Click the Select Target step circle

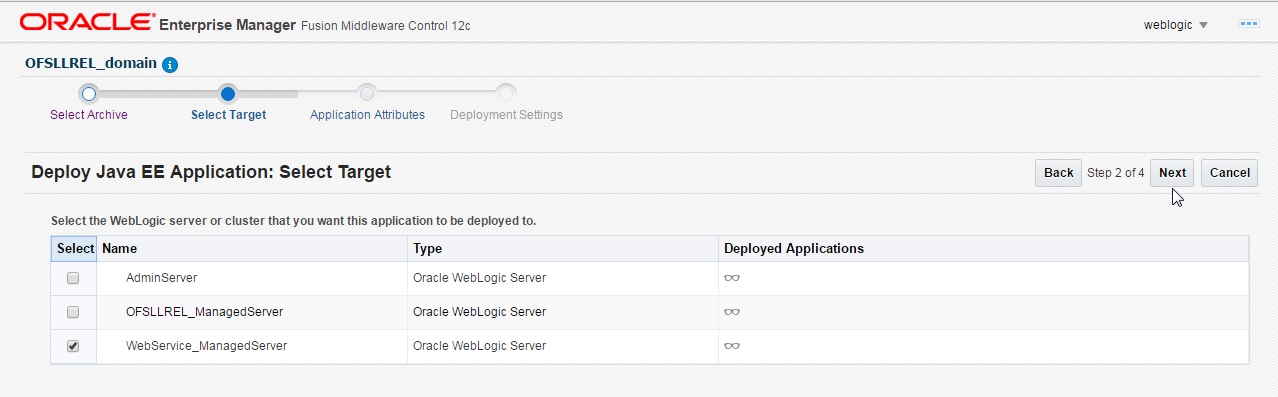228,94
